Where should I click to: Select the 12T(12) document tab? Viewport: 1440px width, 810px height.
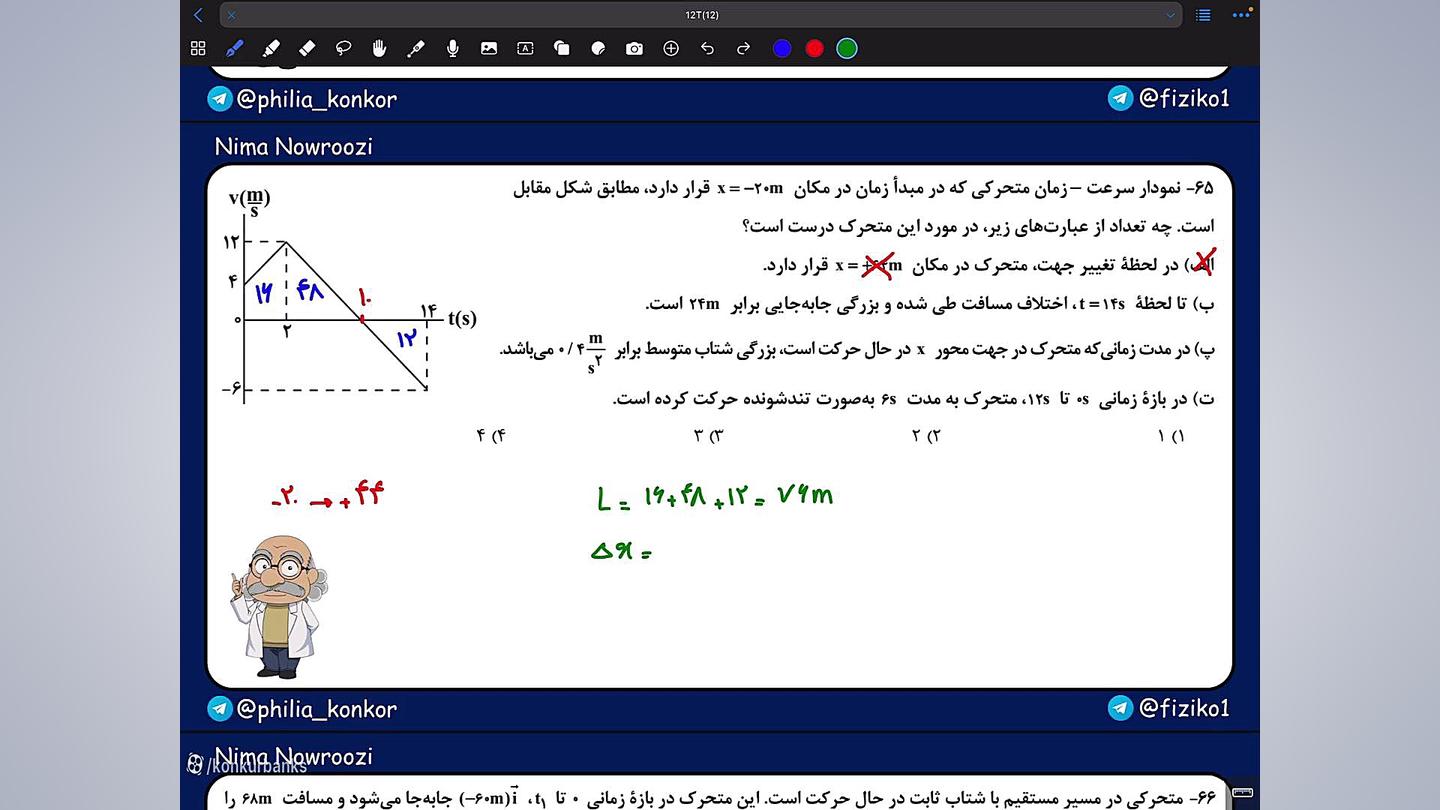(x=702, y=15)
